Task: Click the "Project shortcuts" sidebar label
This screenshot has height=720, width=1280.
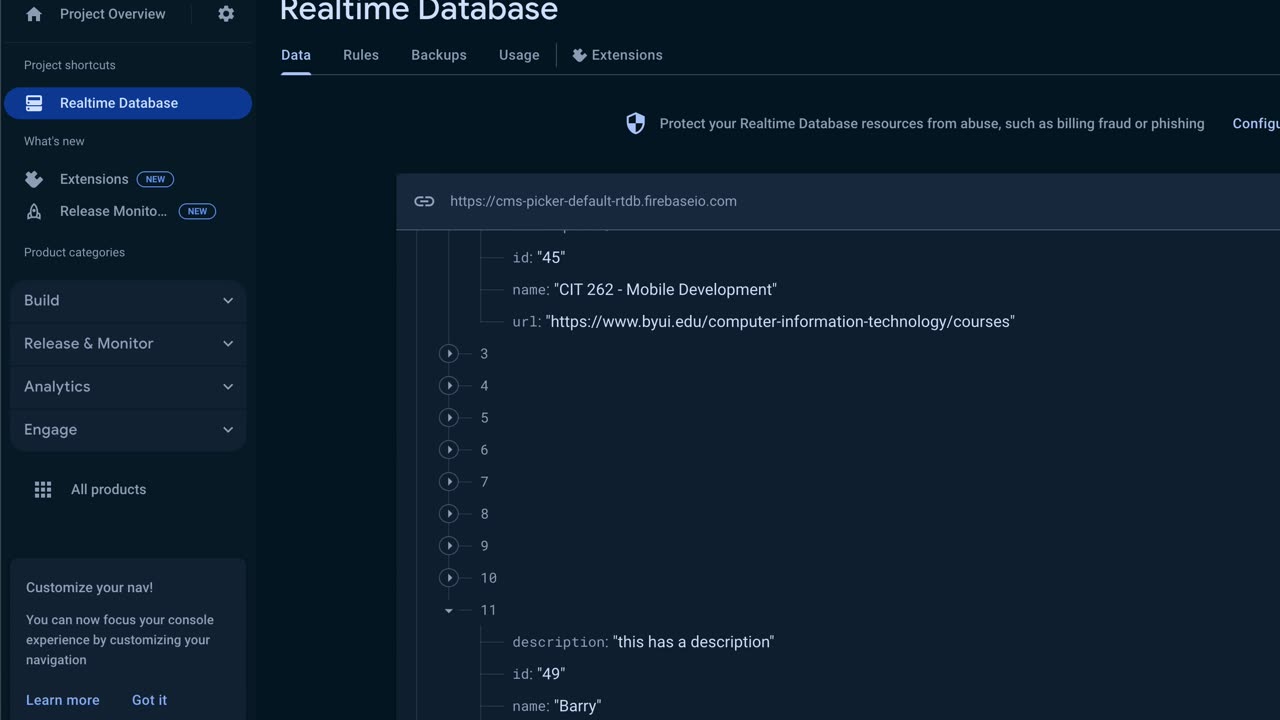Action: [x=70, y=65]
